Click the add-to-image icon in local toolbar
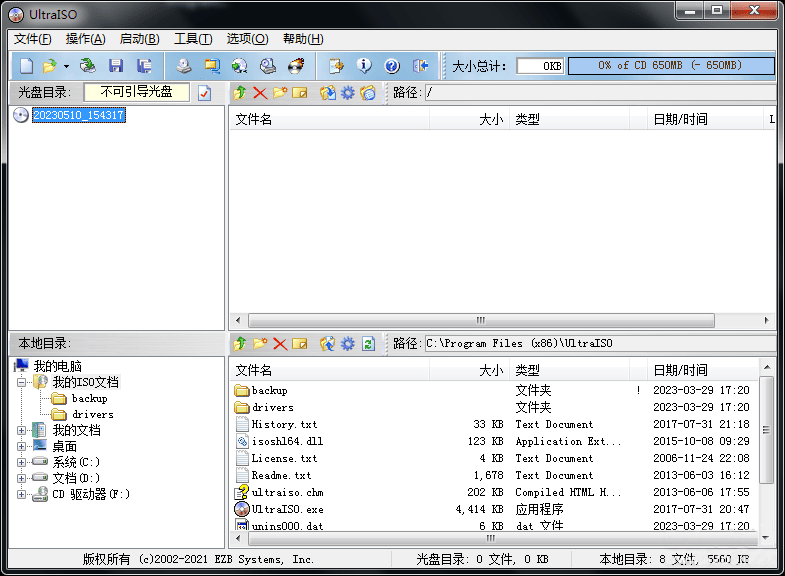785x576 pixels. (x=327, y=344)
